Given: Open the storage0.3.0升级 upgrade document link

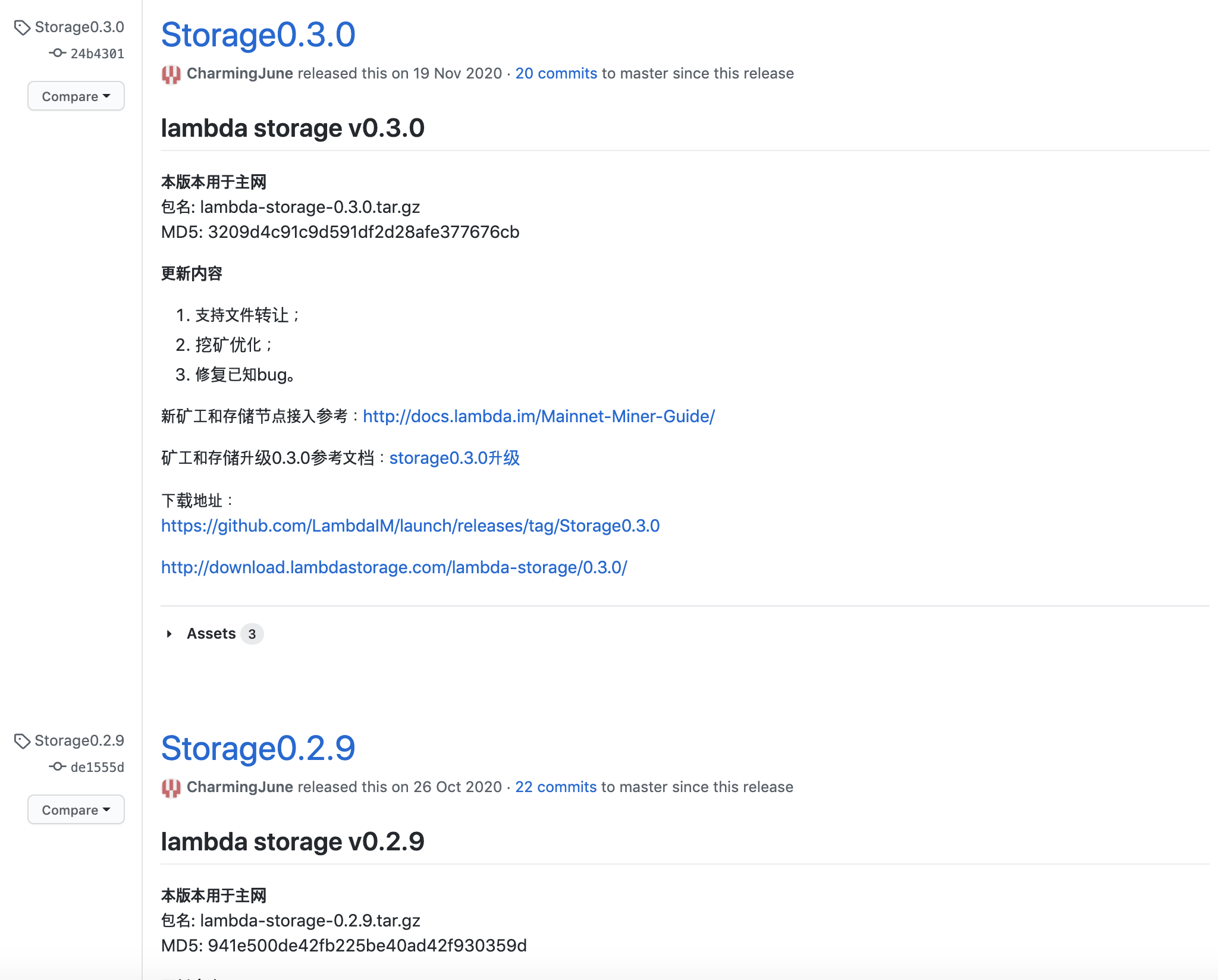Looking at the screenshot, I should coord(454,458).
